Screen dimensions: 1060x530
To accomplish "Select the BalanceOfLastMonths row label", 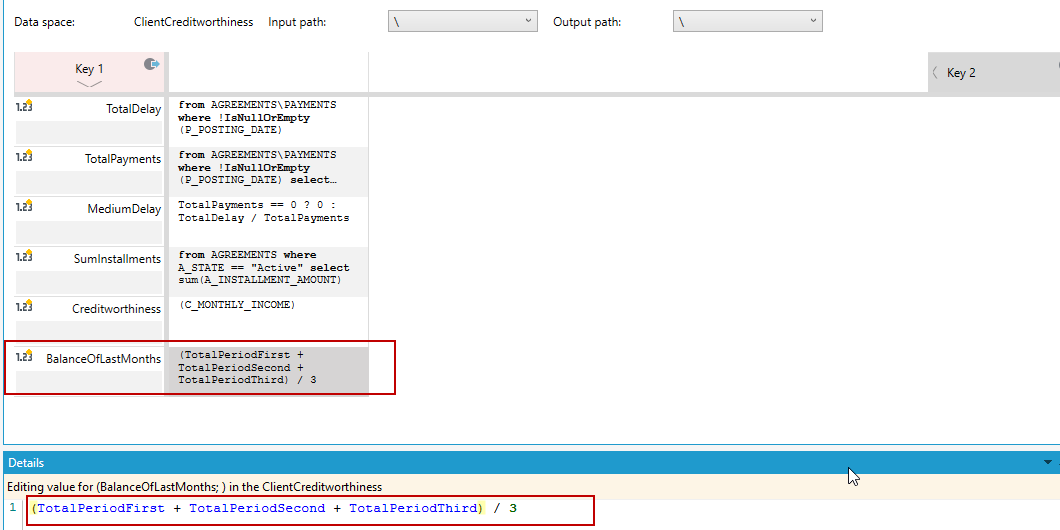I will click(103, 359).
